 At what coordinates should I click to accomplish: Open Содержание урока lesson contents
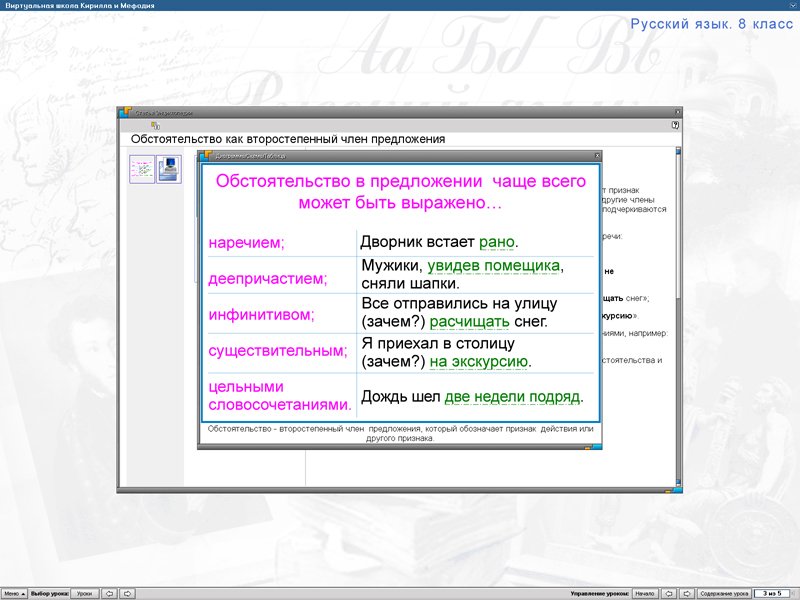click(724, 594)
